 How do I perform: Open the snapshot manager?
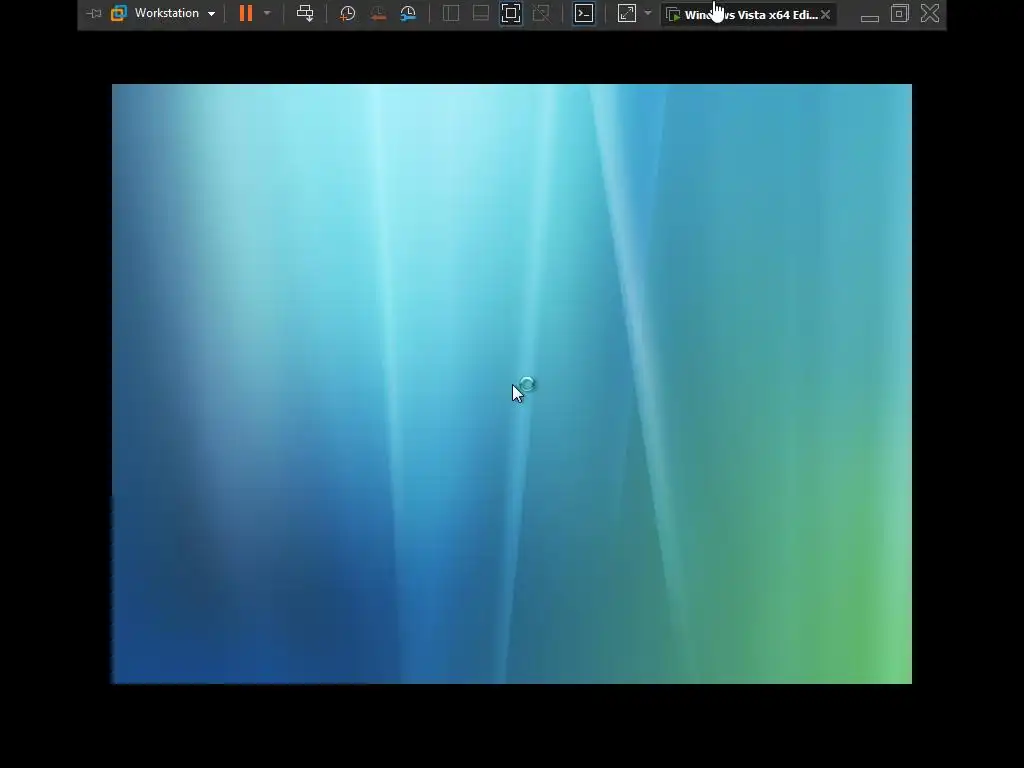tap(408, 13)
